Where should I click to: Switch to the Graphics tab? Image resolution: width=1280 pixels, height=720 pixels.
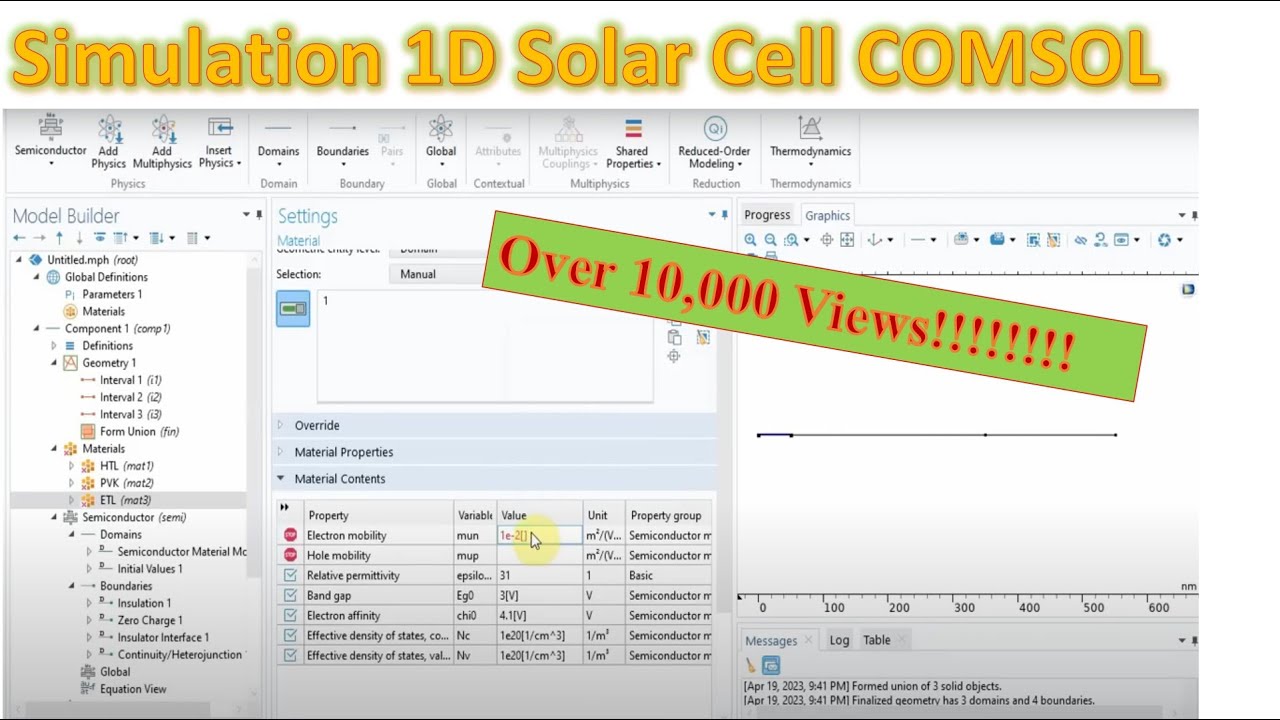(828, 215)
